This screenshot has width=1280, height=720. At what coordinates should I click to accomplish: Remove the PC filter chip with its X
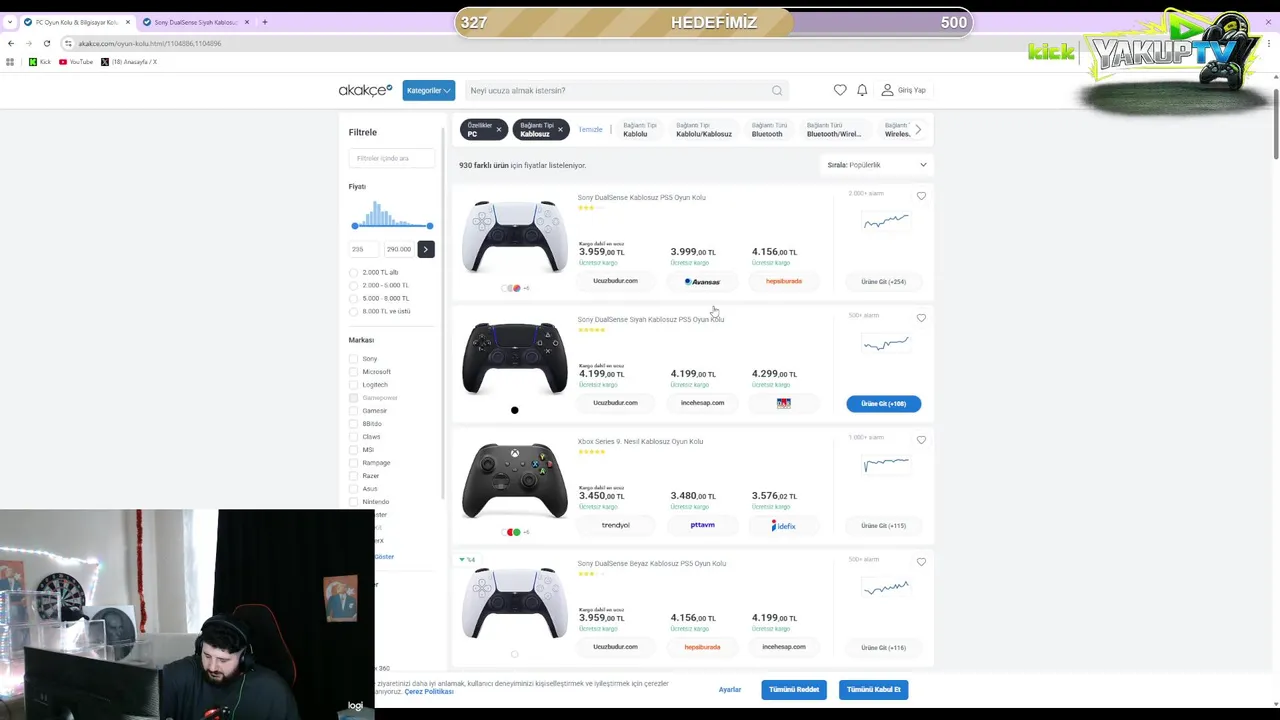[499, 129]
